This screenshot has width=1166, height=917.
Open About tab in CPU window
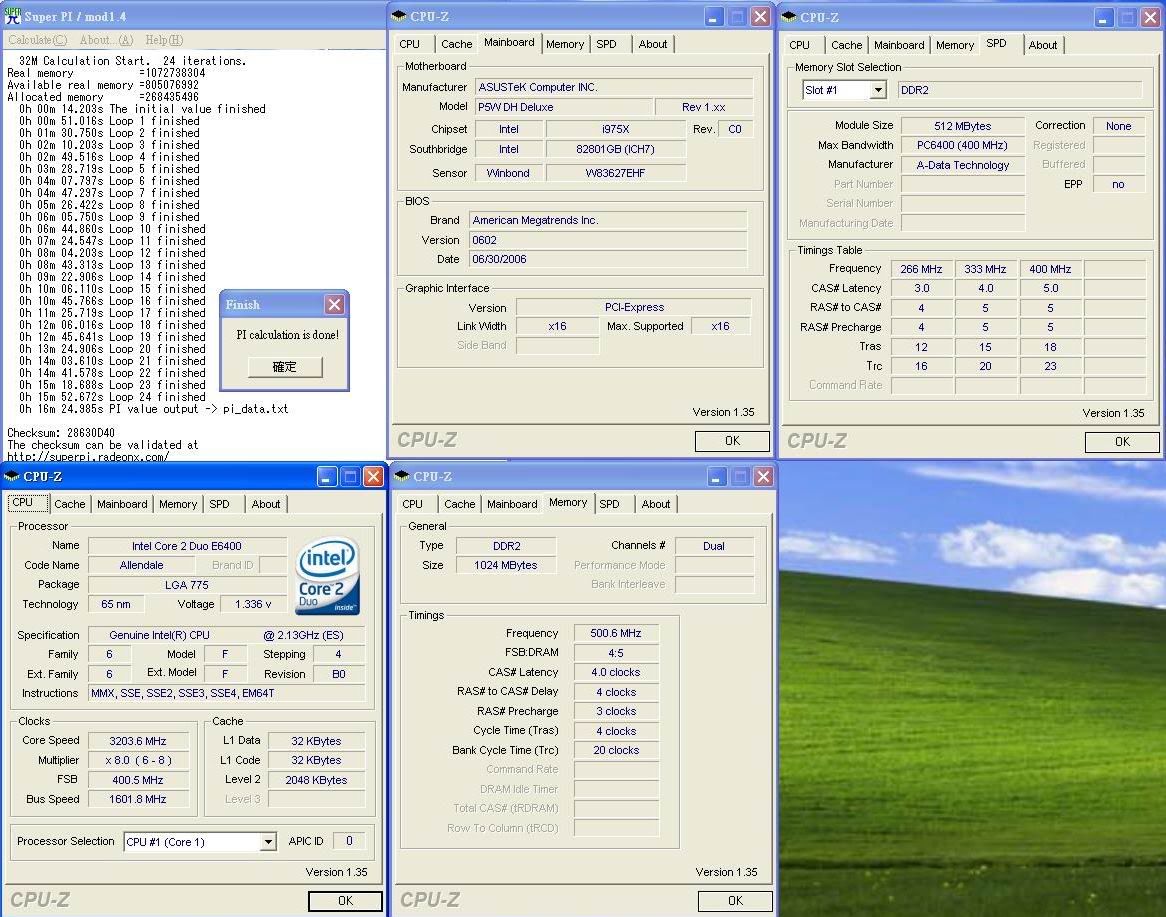265,503
